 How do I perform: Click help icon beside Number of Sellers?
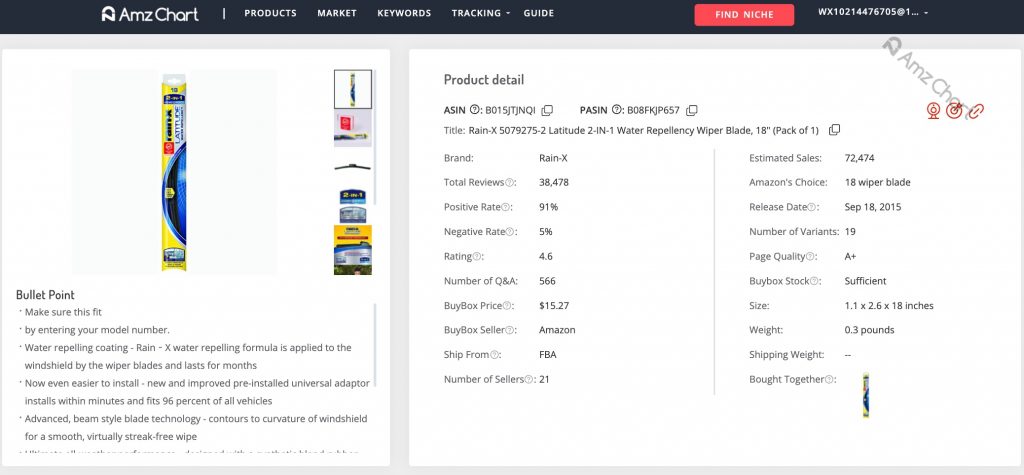coord(528,380)
